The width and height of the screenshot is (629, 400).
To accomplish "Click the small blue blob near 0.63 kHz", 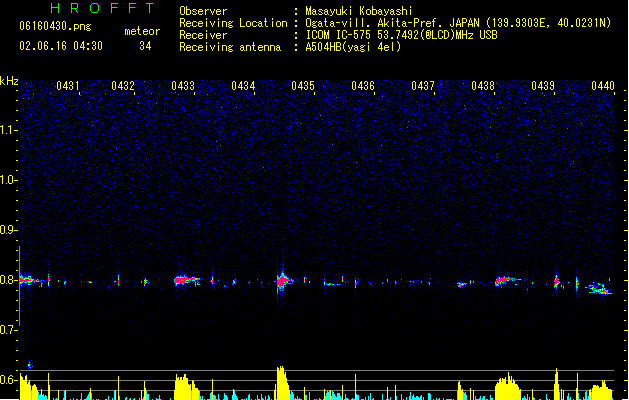I will click(x=30, y=365).
